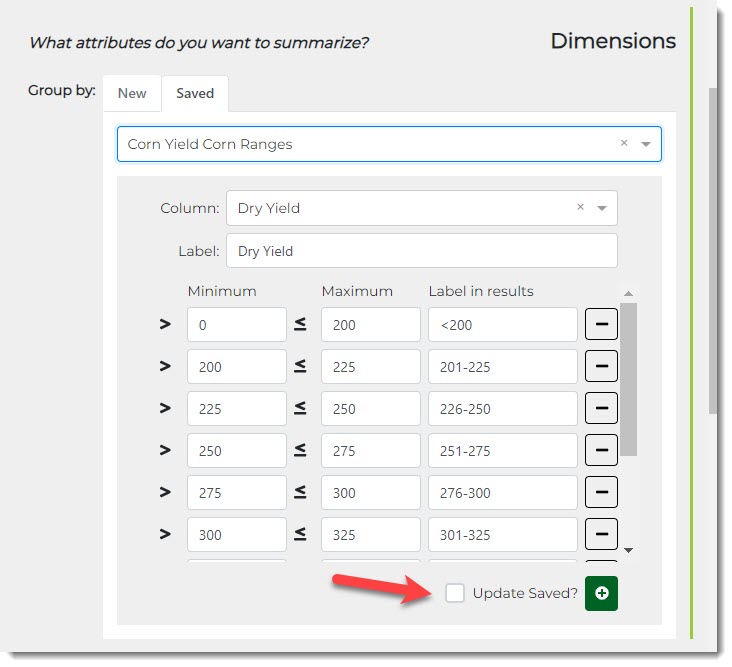Expand the Column Dry Yield dropdown
The height and width of the screenshot is (667, 732).
(x=602, y=208)
